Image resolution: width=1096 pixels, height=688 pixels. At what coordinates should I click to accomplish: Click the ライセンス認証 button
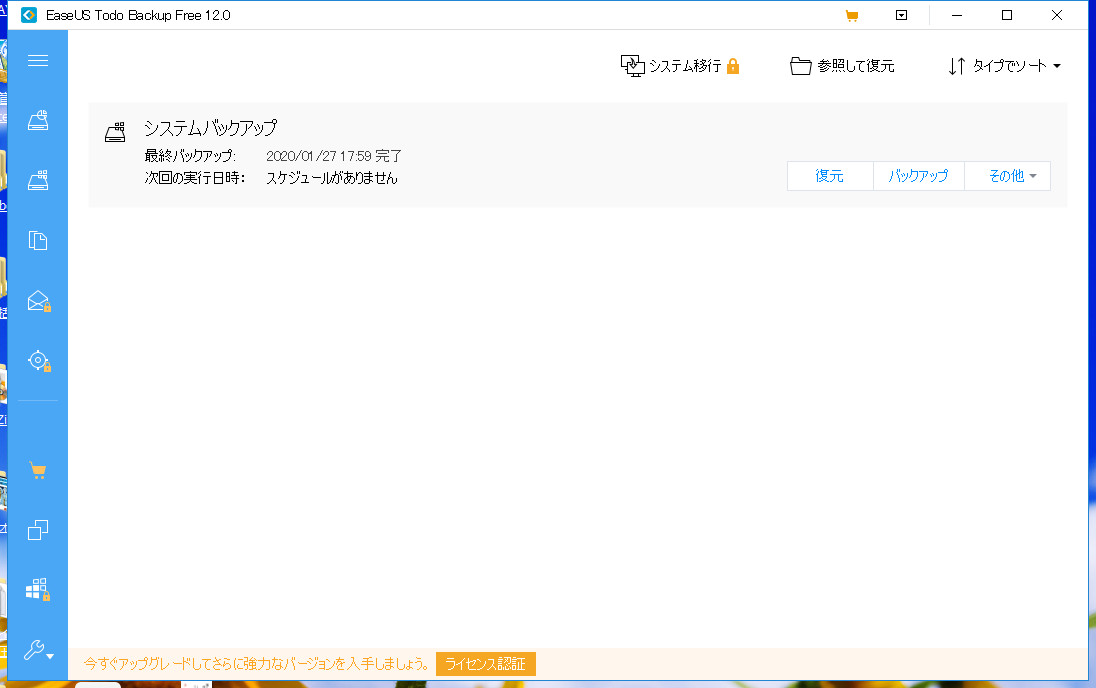click(x=486, y=664)
